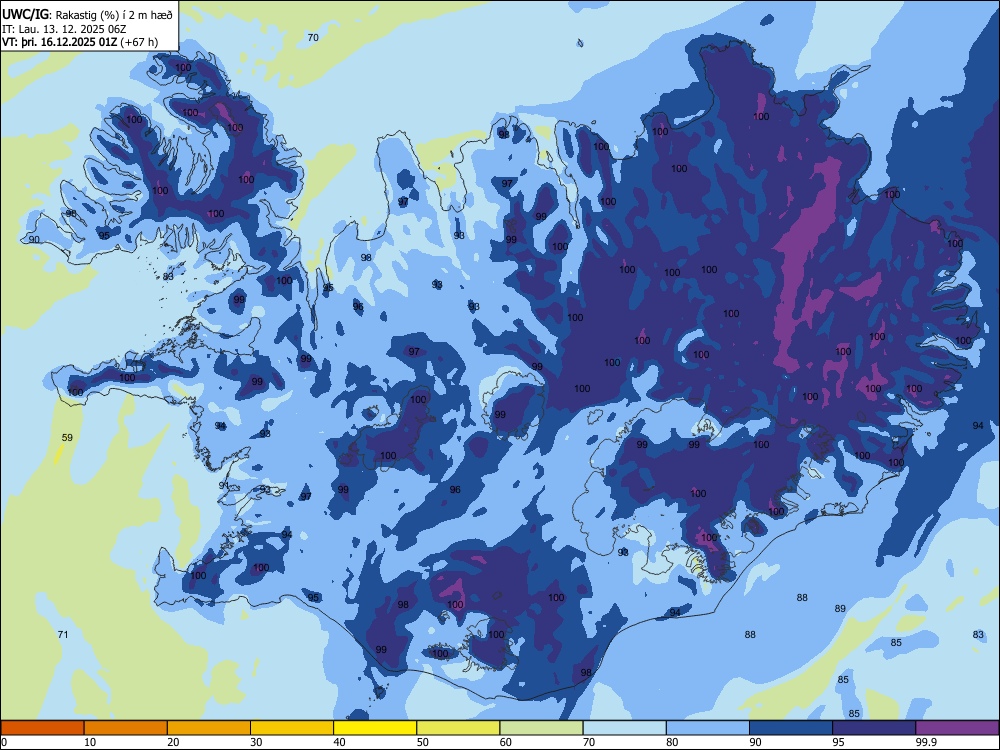Click the dark orange 0–10 legend swatch
The image size is (1000, 750).
point(42,728)
